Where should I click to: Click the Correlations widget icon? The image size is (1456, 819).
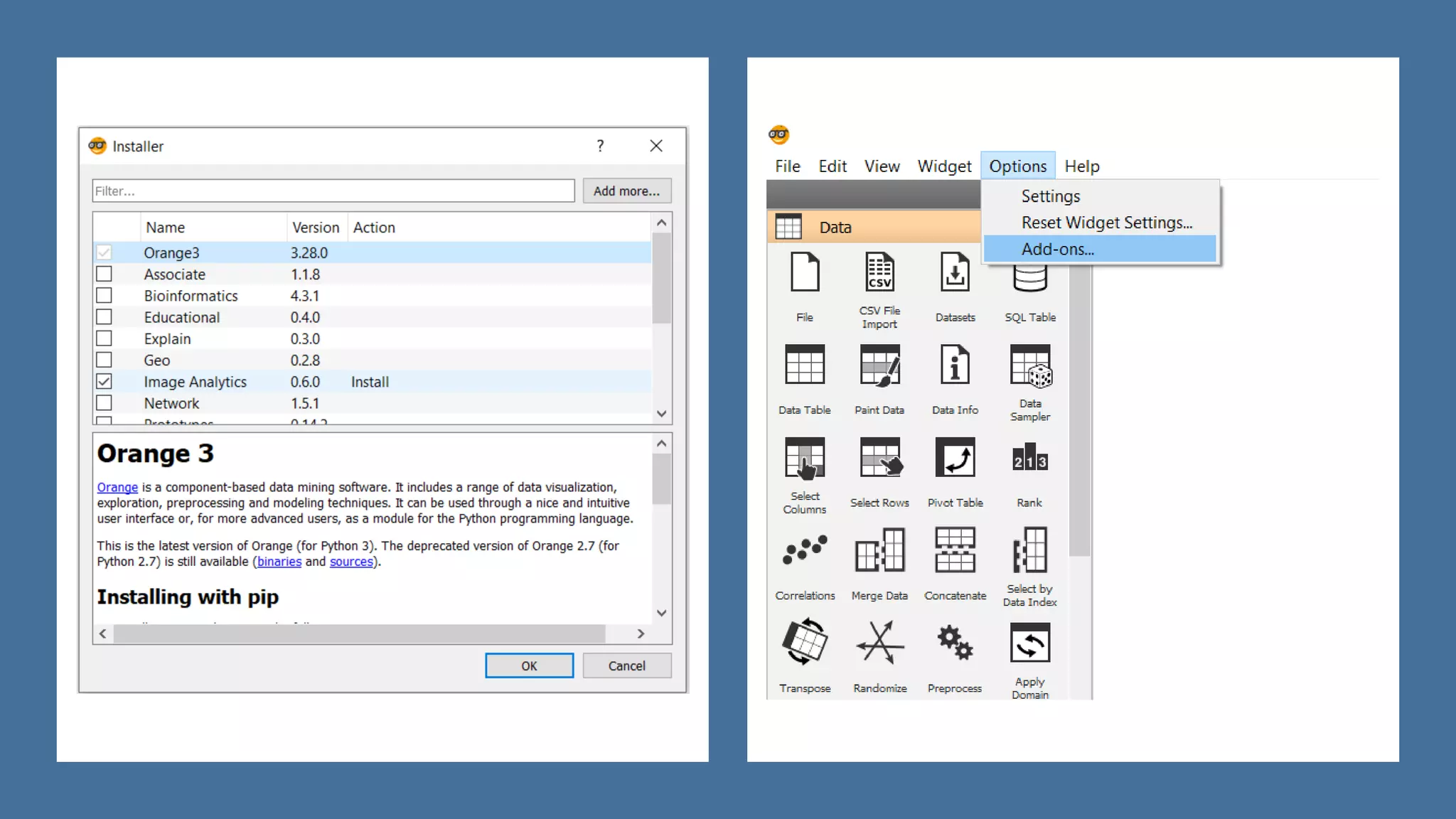click(x=805, y=551)
